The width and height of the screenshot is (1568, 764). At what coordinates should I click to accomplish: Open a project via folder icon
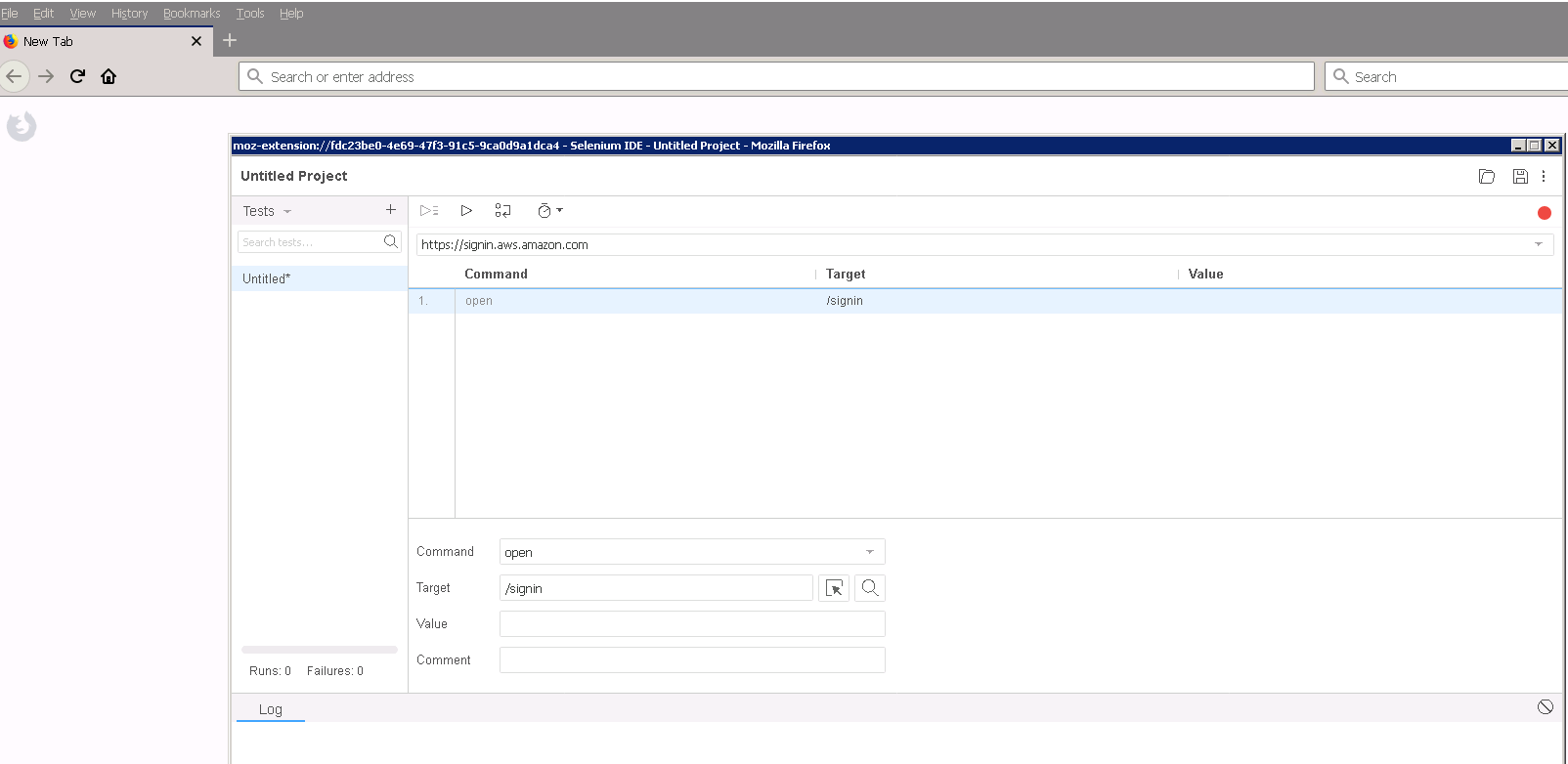[x=1487, y=176]
